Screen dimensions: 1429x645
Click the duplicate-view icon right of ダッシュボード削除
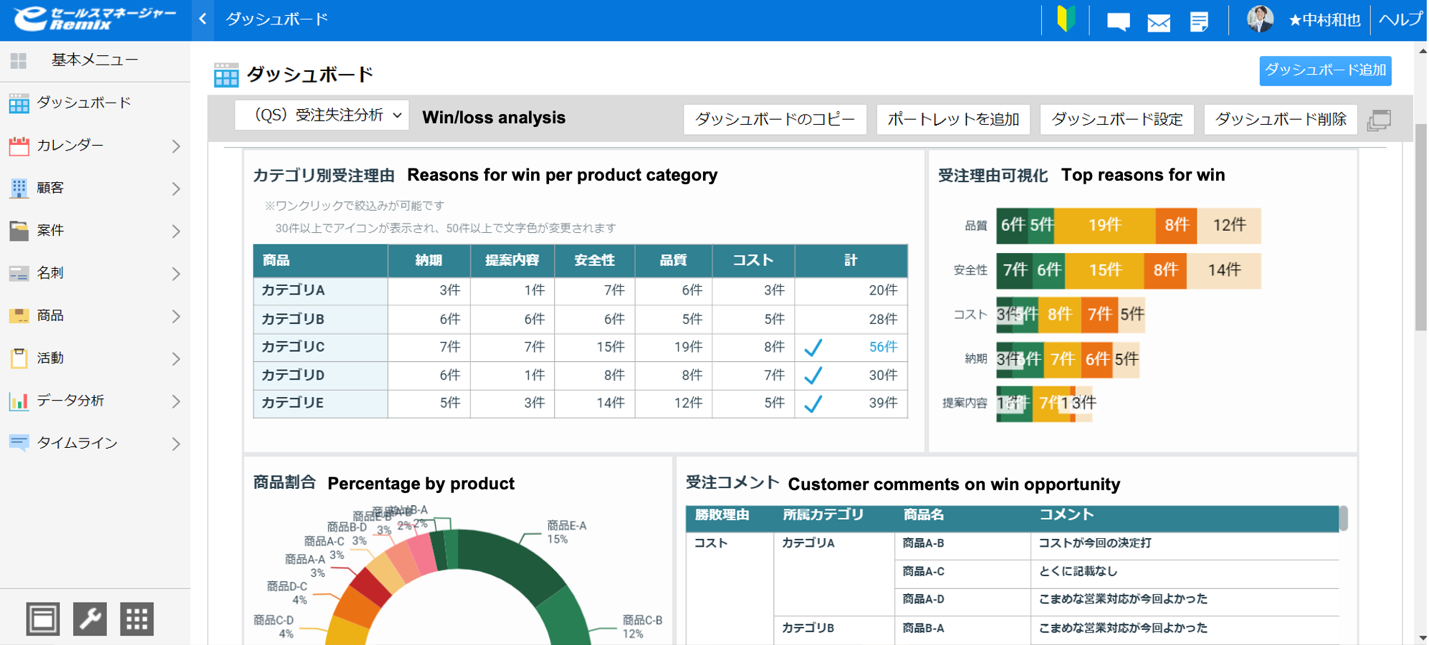[x=1380, y=118]
